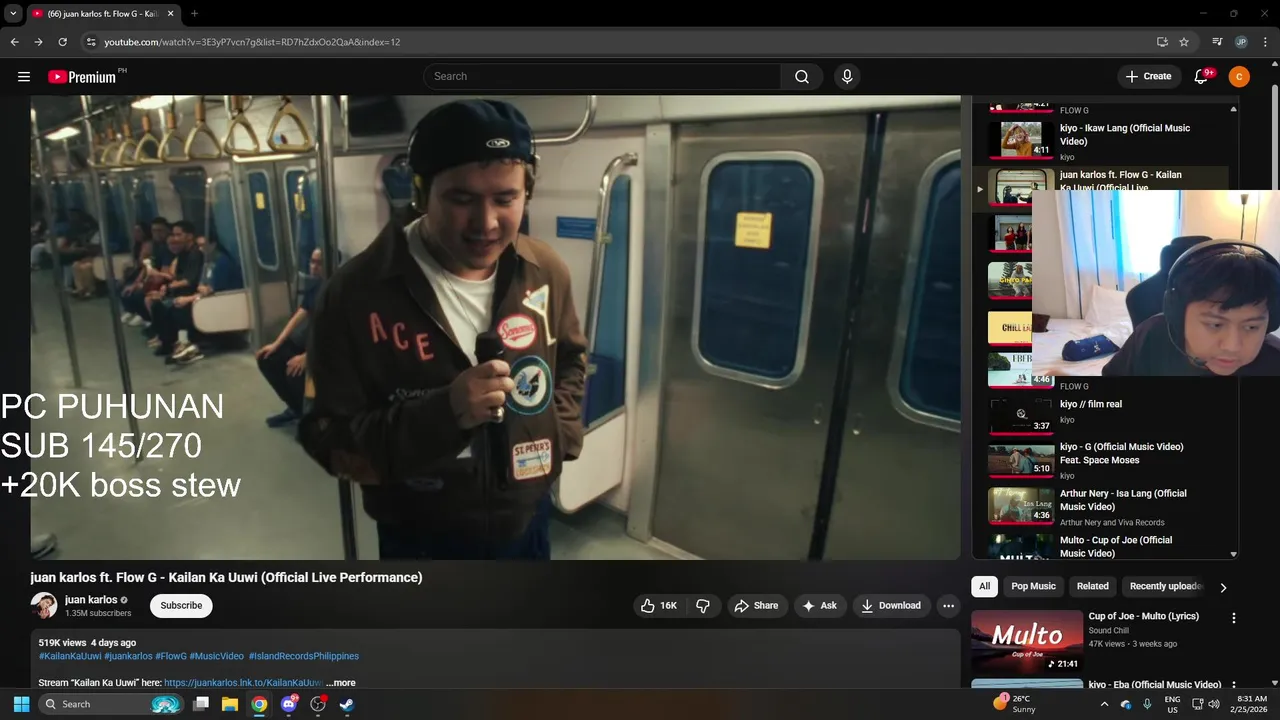This screenshot has height=720, width=1280.
Task: Click the Create button
Action: [1148, 76]
